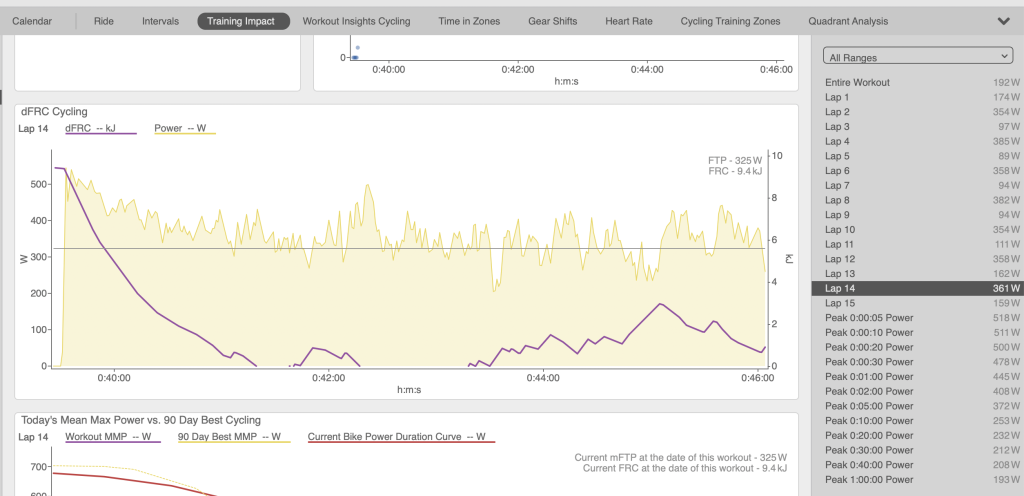This screenshot has width=1024, height=496.
Task: Select Lap 11 in ranges list
Action: tap(918, 244)
